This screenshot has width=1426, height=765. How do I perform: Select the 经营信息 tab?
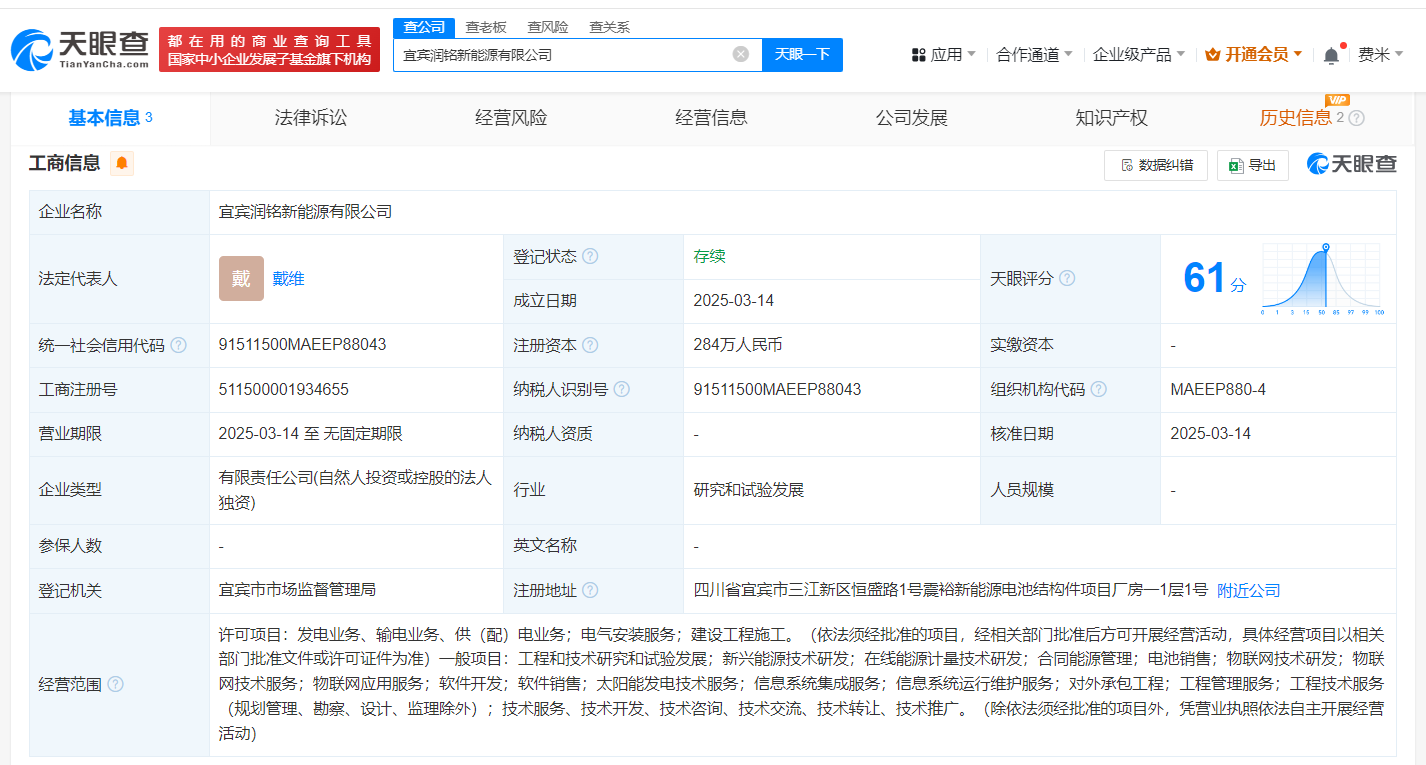point(711,118)
